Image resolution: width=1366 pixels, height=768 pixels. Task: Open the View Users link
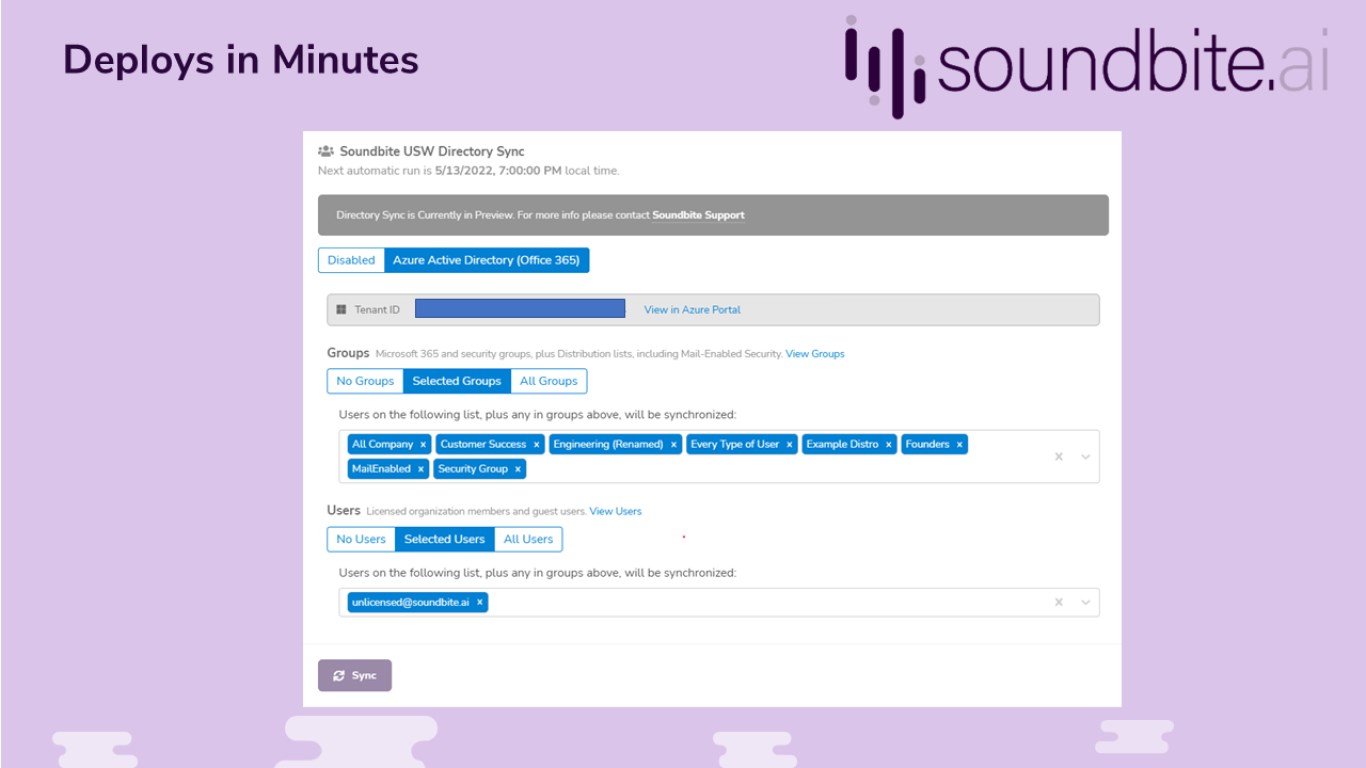(x=616, y=511)
